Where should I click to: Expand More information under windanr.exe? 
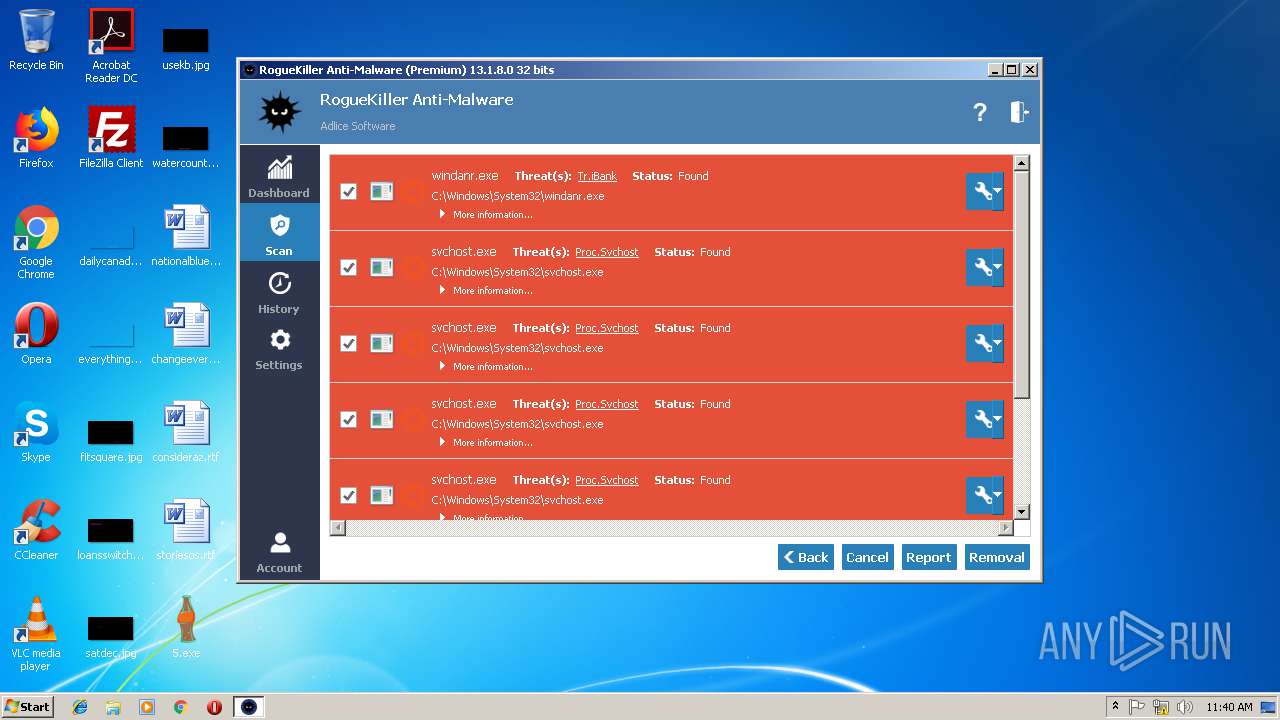click(486, 214)
